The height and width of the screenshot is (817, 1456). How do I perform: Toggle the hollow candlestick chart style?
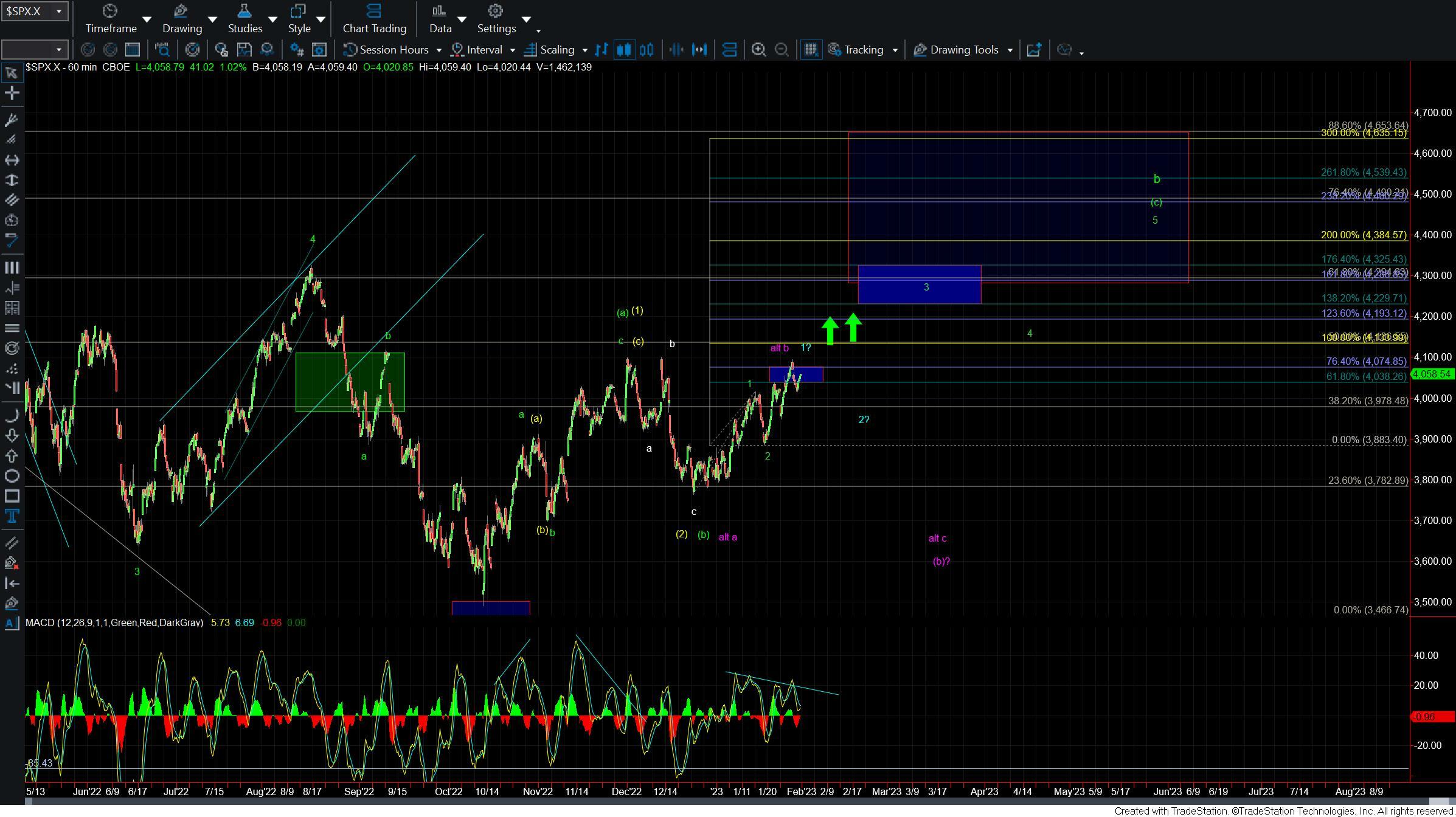[647, 50]
